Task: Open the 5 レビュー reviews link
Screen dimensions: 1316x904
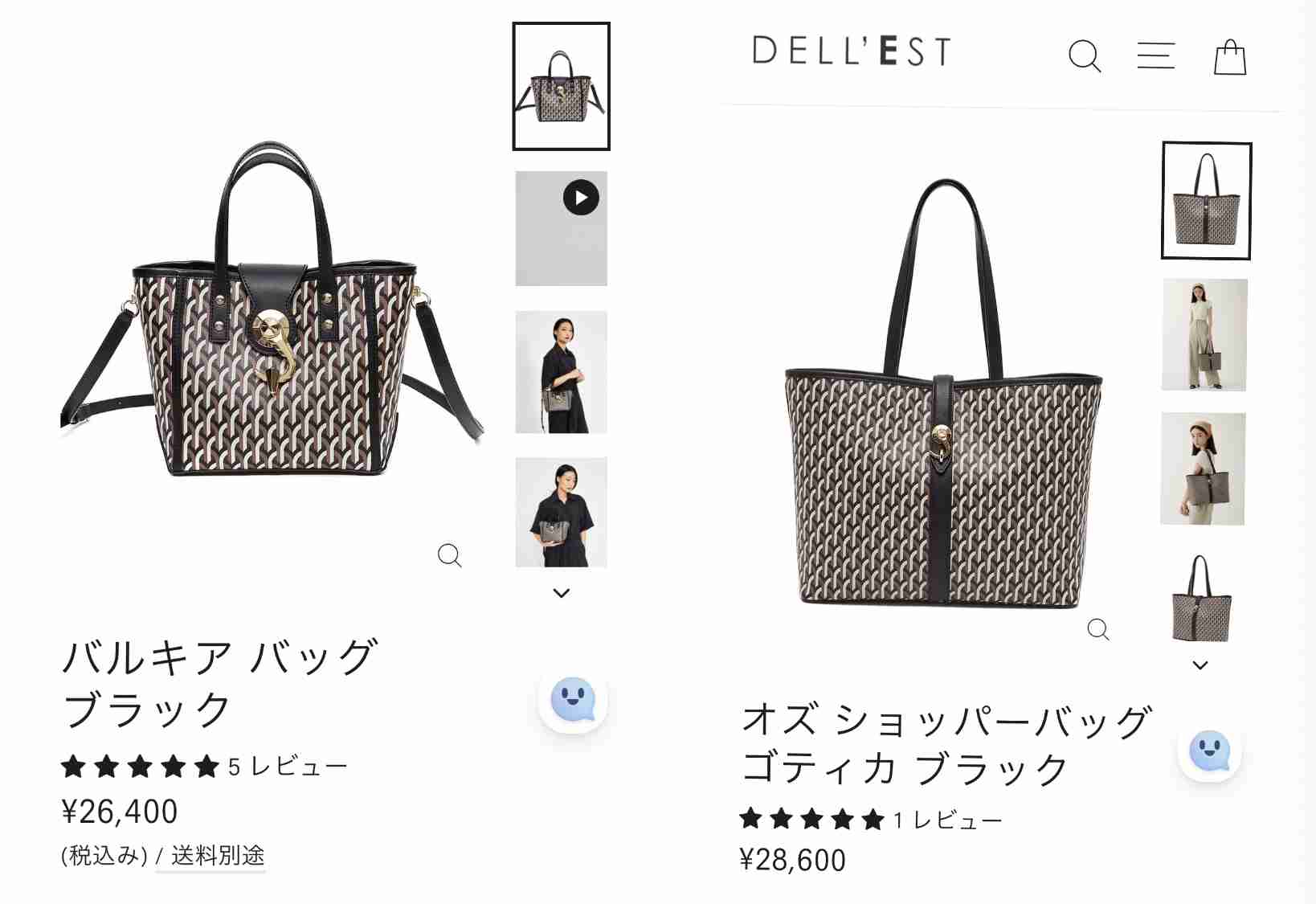Action: (x=288, y=767)
